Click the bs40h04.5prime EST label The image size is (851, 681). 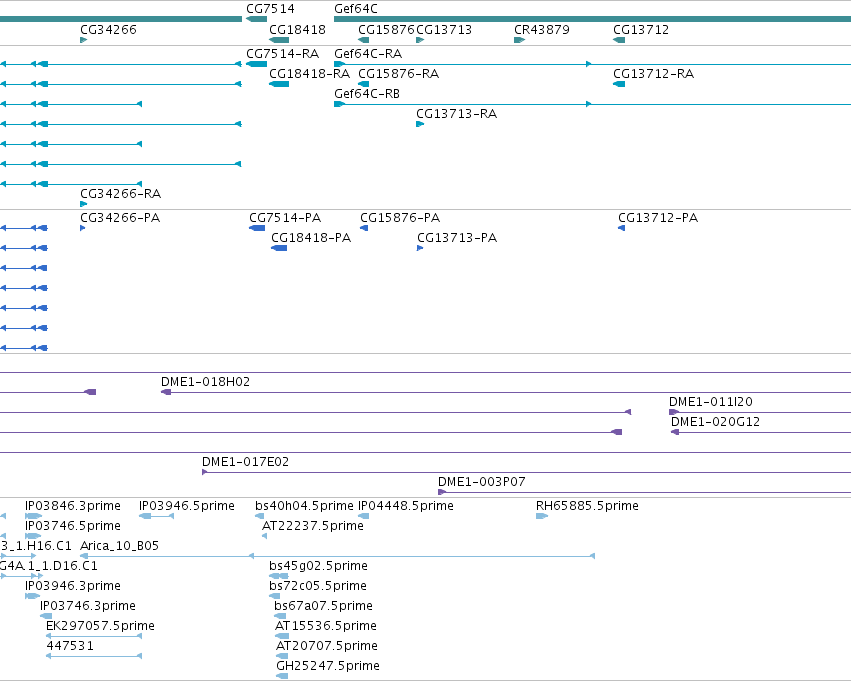tap(304, 506)
